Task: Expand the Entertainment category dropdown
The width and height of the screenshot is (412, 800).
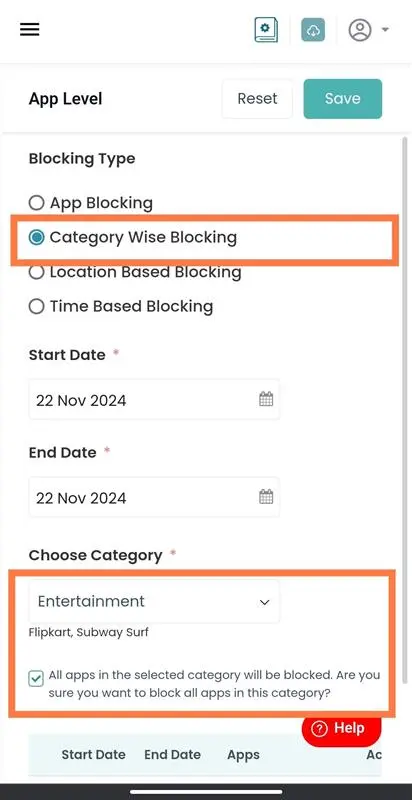Action: pyautogui.click(x=154, y=602)
